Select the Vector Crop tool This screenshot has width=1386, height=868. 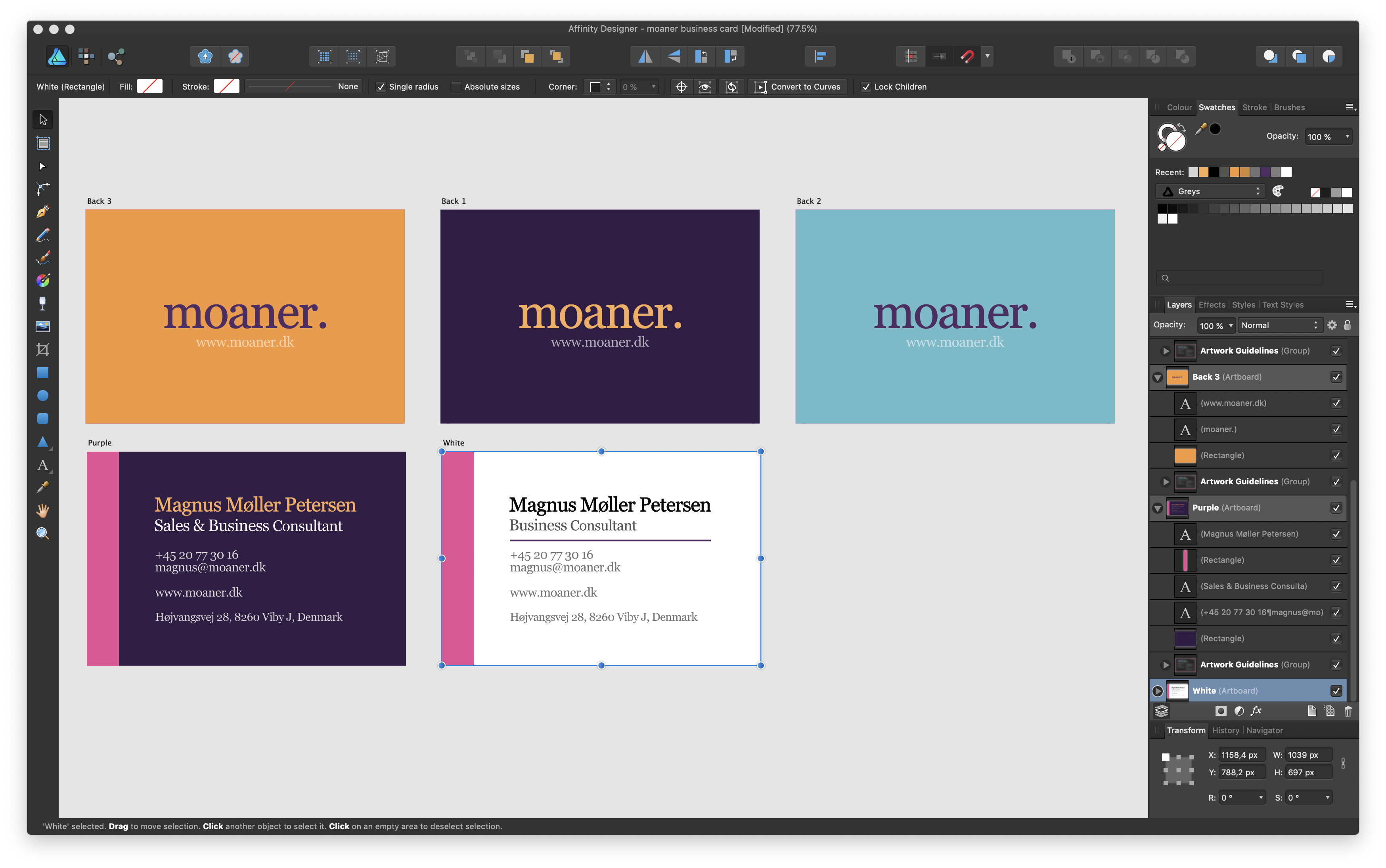click(x=42, y=350)
